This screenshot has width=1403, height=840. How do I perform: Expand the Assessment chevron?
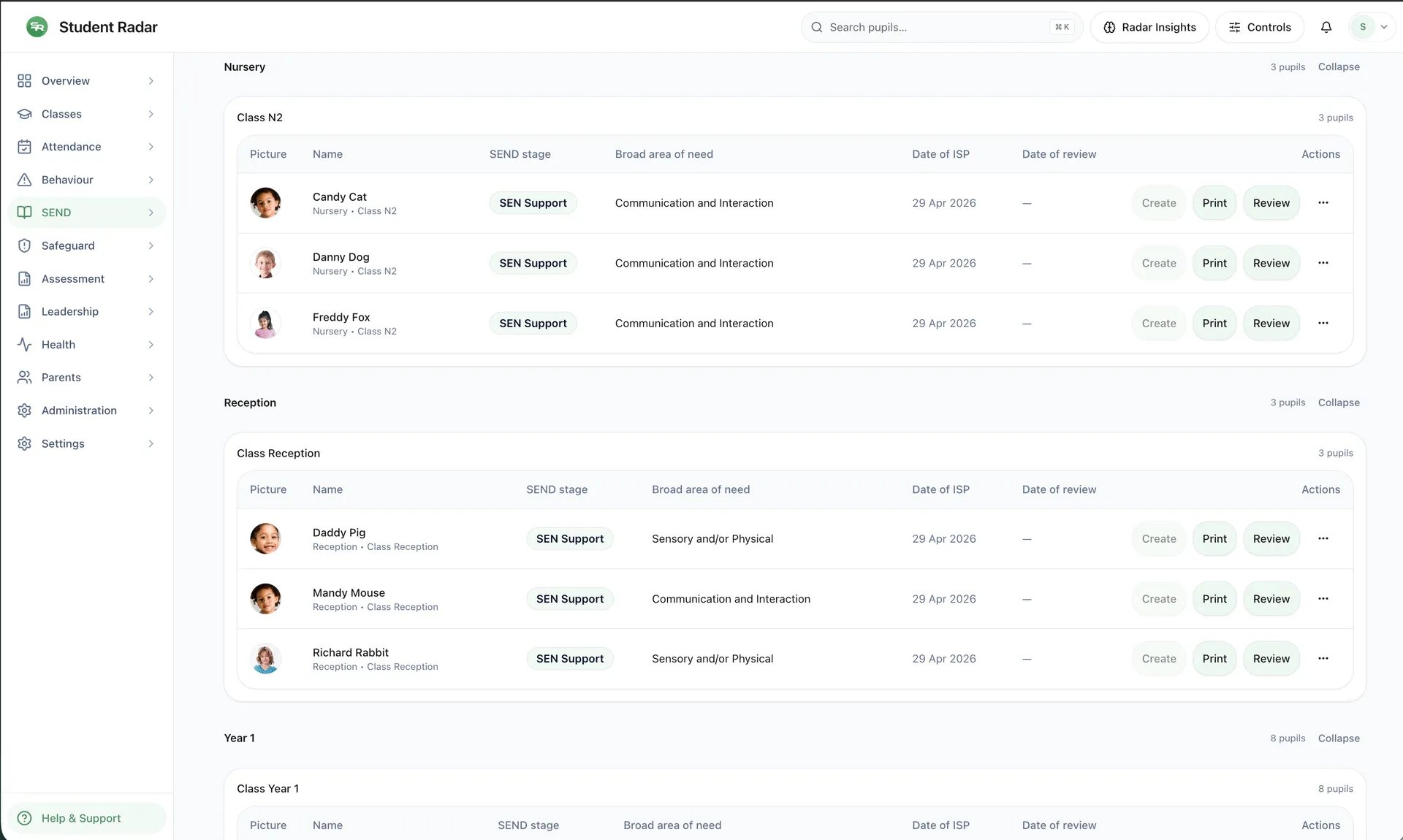click(x=151, y=279)
